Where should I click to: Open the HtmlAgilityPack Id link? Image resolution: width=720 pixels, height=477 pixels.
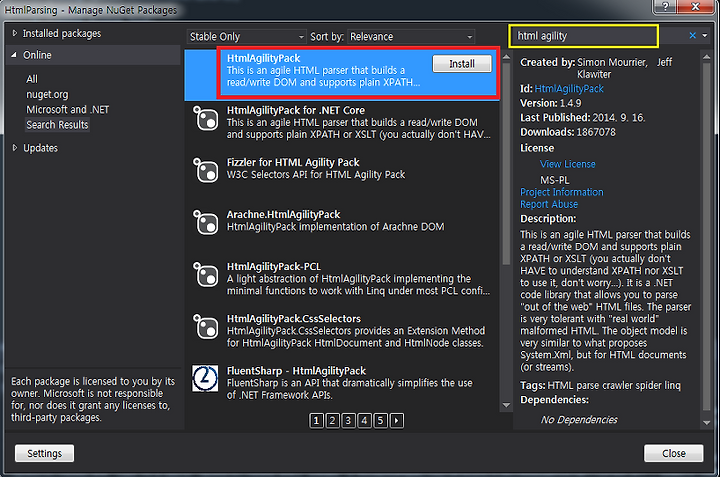(x=569, y=89)
